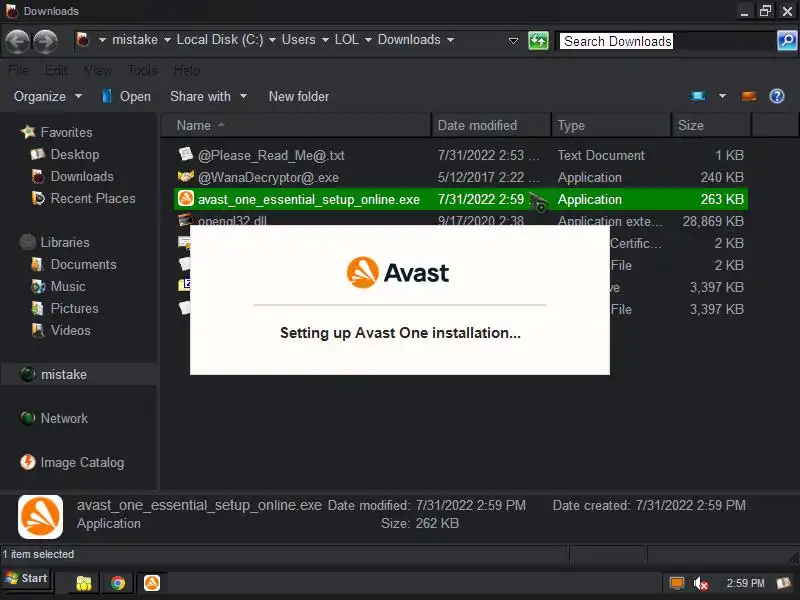Screen dimensions: 800x600
Task: Open the file explorer taskbar icon
Action: coord(84,583)
